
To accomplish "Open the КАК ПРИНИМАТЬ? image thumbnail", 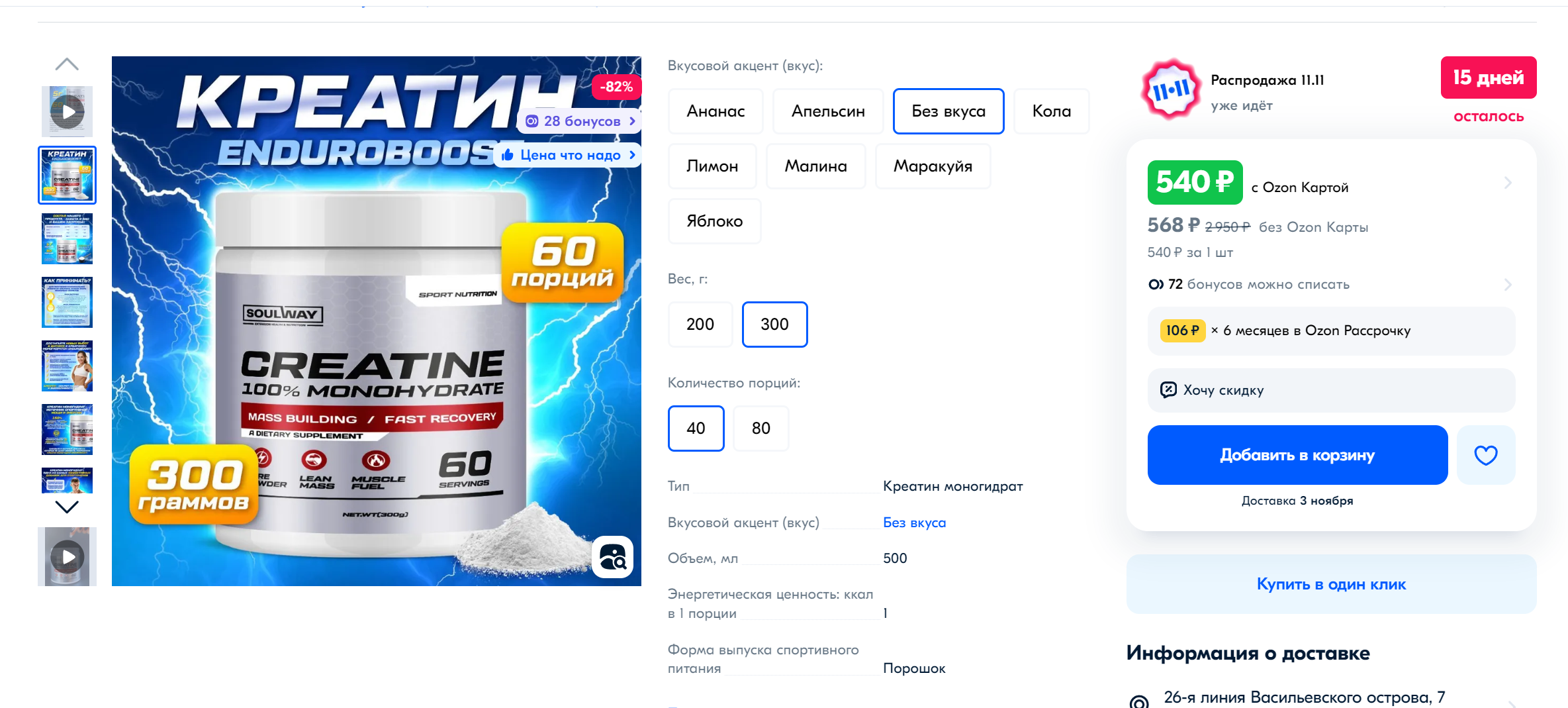I will 67,302.
